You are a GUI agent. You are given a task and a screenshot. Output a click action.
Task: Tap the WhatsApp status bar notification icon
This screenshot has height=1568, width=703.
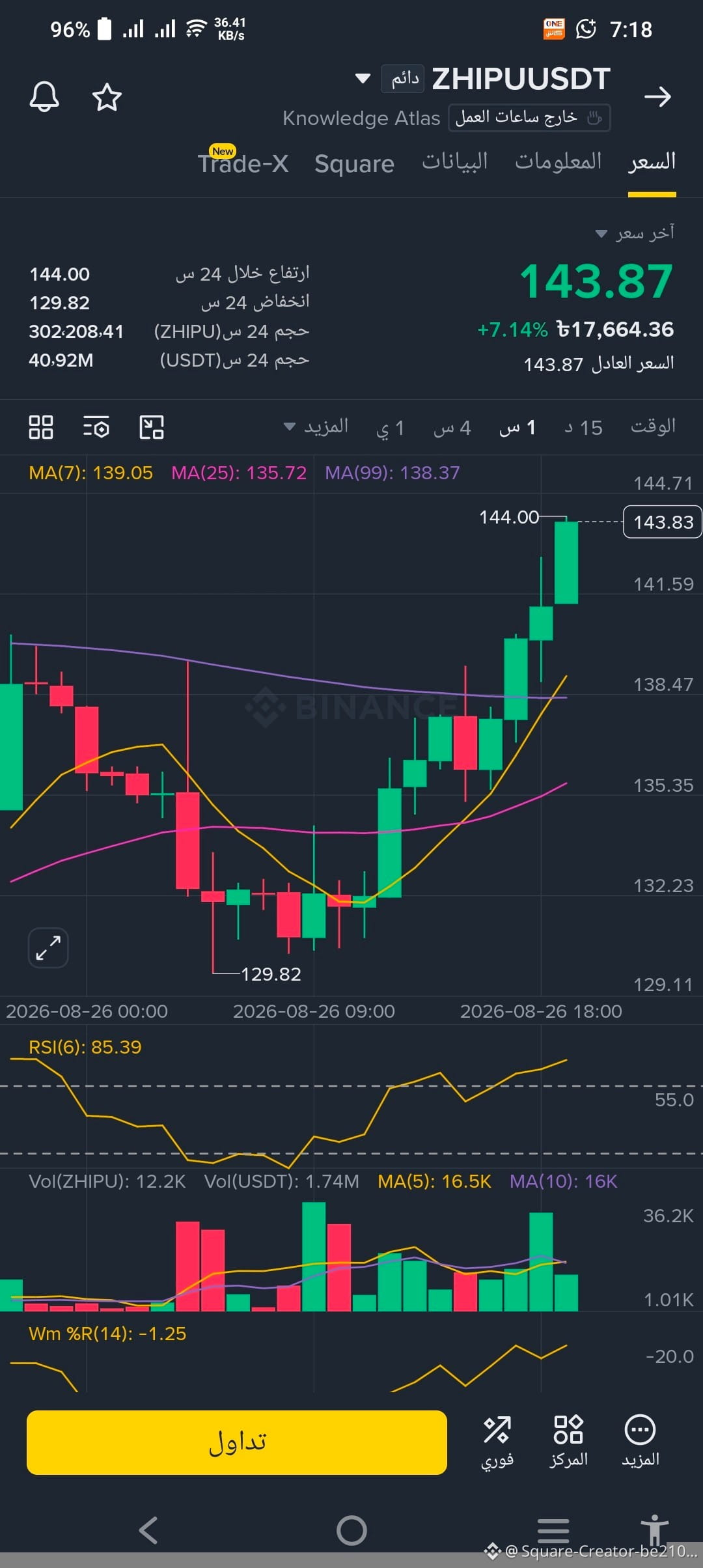586,29
